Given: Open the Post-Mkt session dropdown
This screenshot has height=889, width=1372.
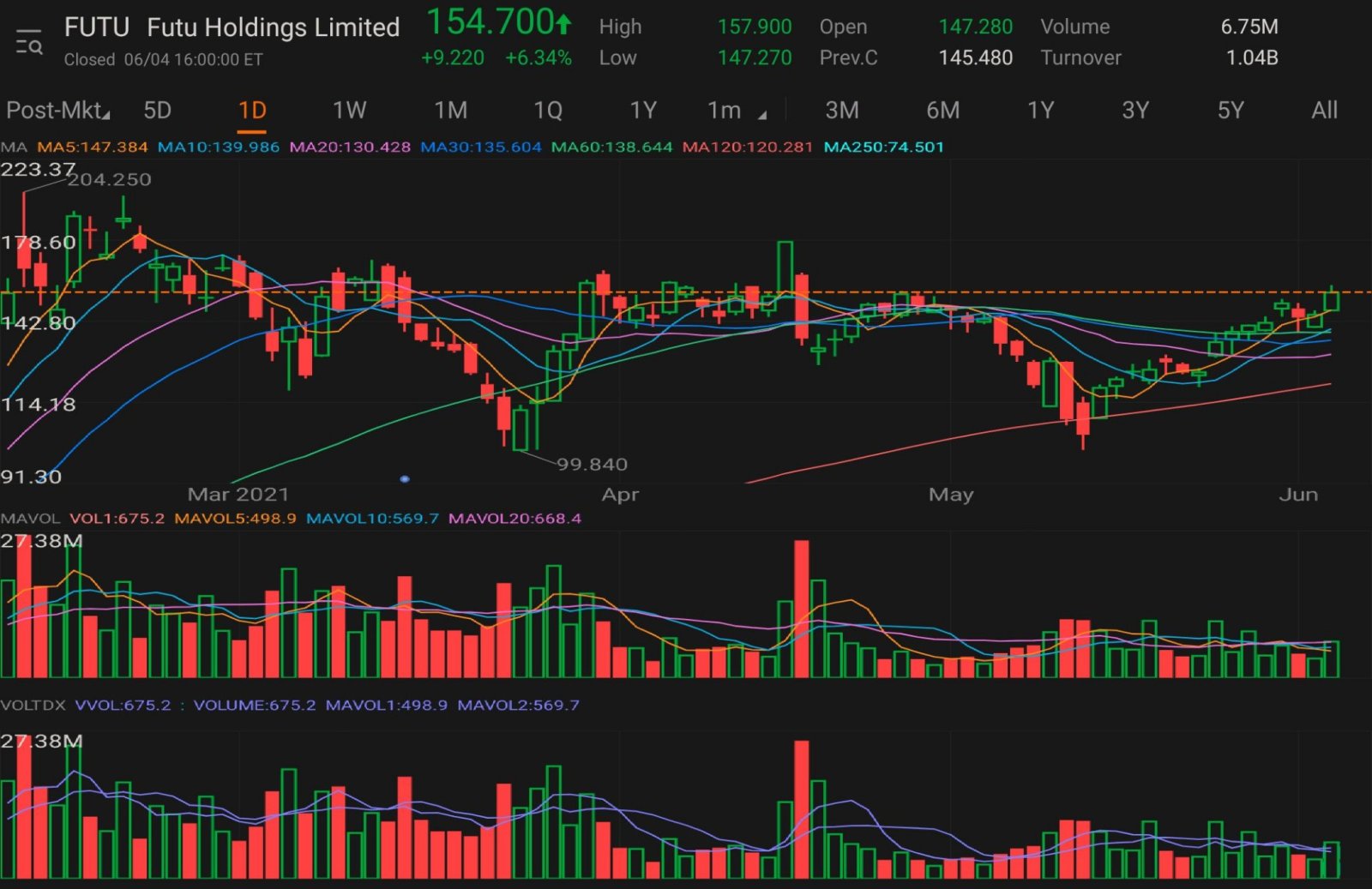Looking at the screenshot, I should point(58,111).
